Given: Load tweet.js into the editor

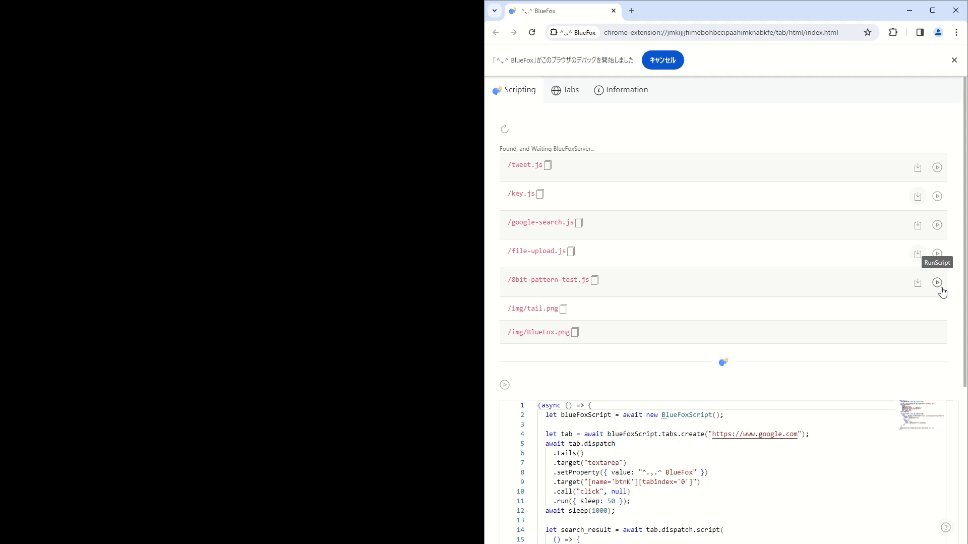Looking at the screenshot, I should coord(917,168).
